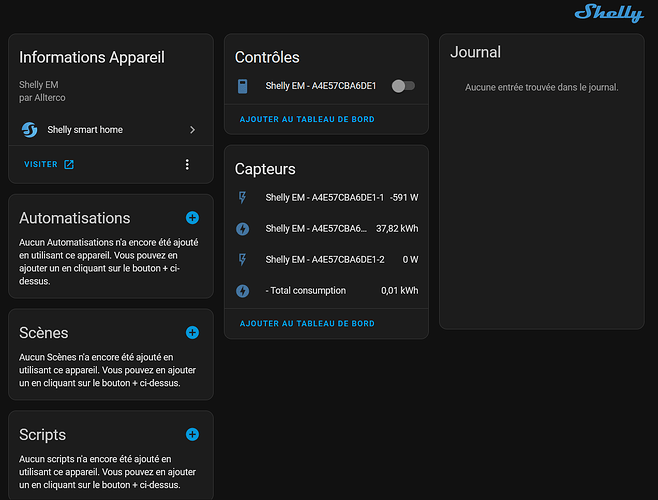Screen dimensions: 658x500
Task: Click the Shelly smart home integration icon
Action: [30, 130]
